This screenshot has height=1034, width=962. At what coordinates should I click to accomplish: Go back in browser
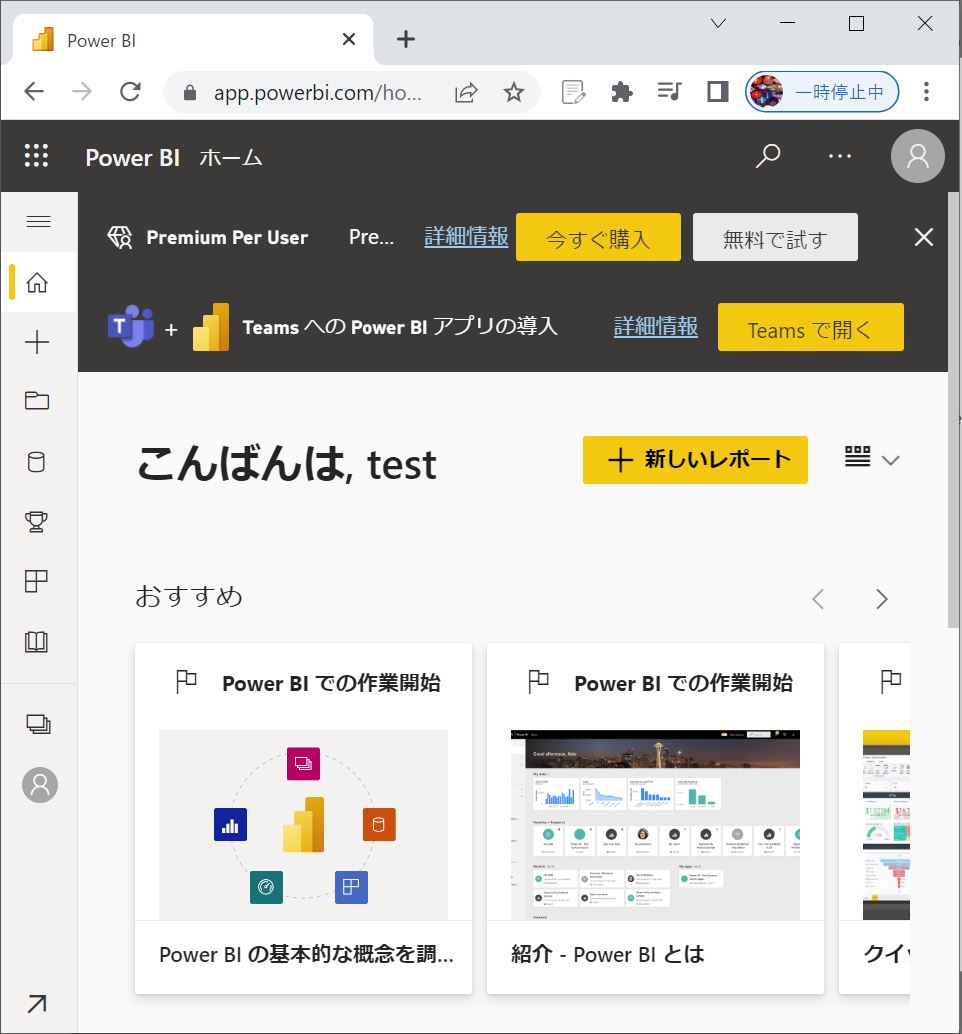point(34,92)
